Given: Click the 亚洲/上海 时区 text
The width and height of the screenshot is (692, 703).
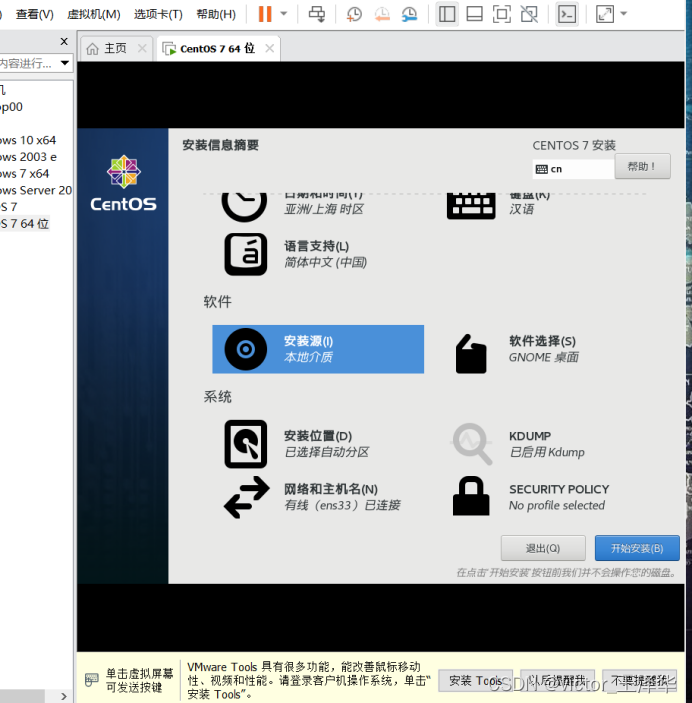Looking at the screenshot, I should click(x=324, y=209).
